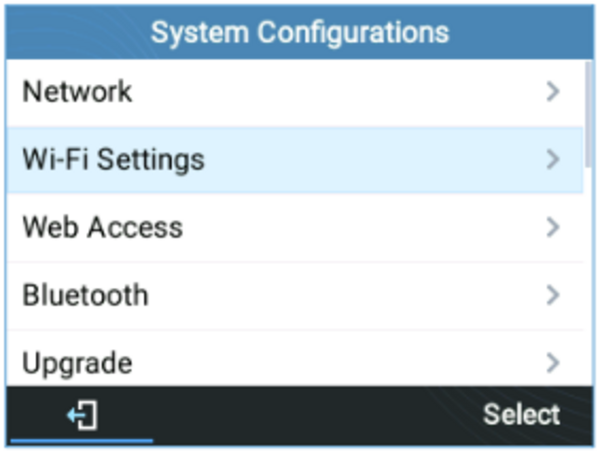Click the Network label text
The height and width of the screenshot is (452, 600).
click(77, 92)
